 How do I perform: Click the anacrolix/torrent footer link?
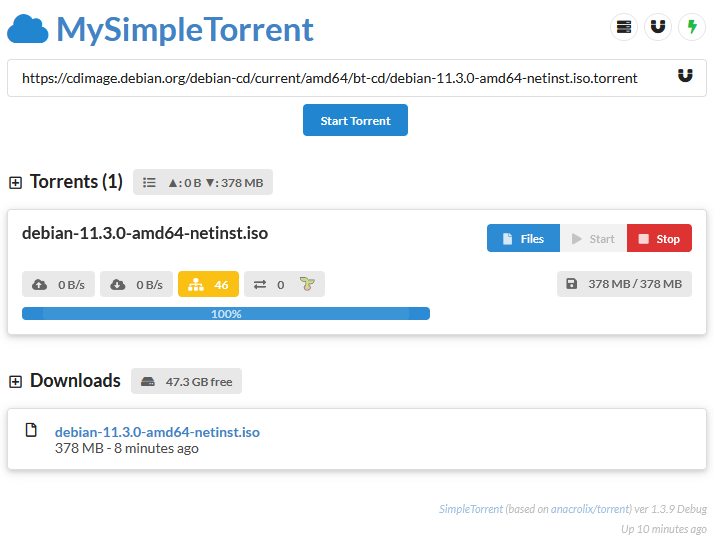point(607,509)
